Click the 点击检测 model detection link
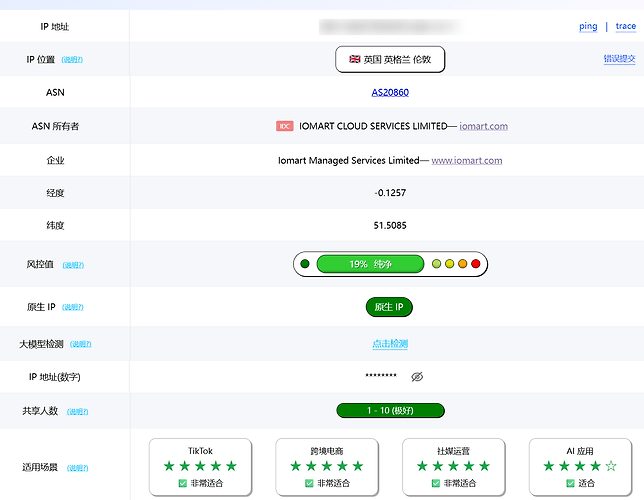The image size is (644, 500). tap(390, 344)
